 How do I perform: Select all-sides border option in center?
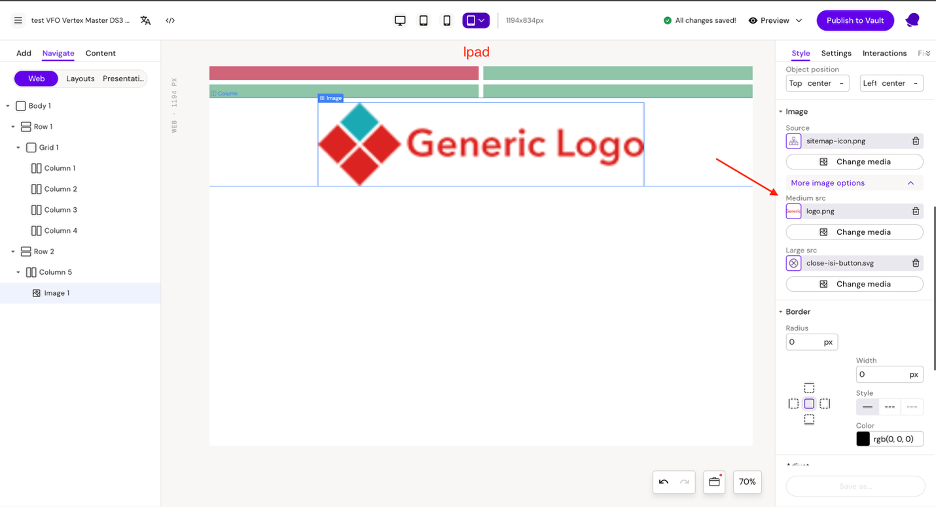pyautogui.click(x=809, y=404)
